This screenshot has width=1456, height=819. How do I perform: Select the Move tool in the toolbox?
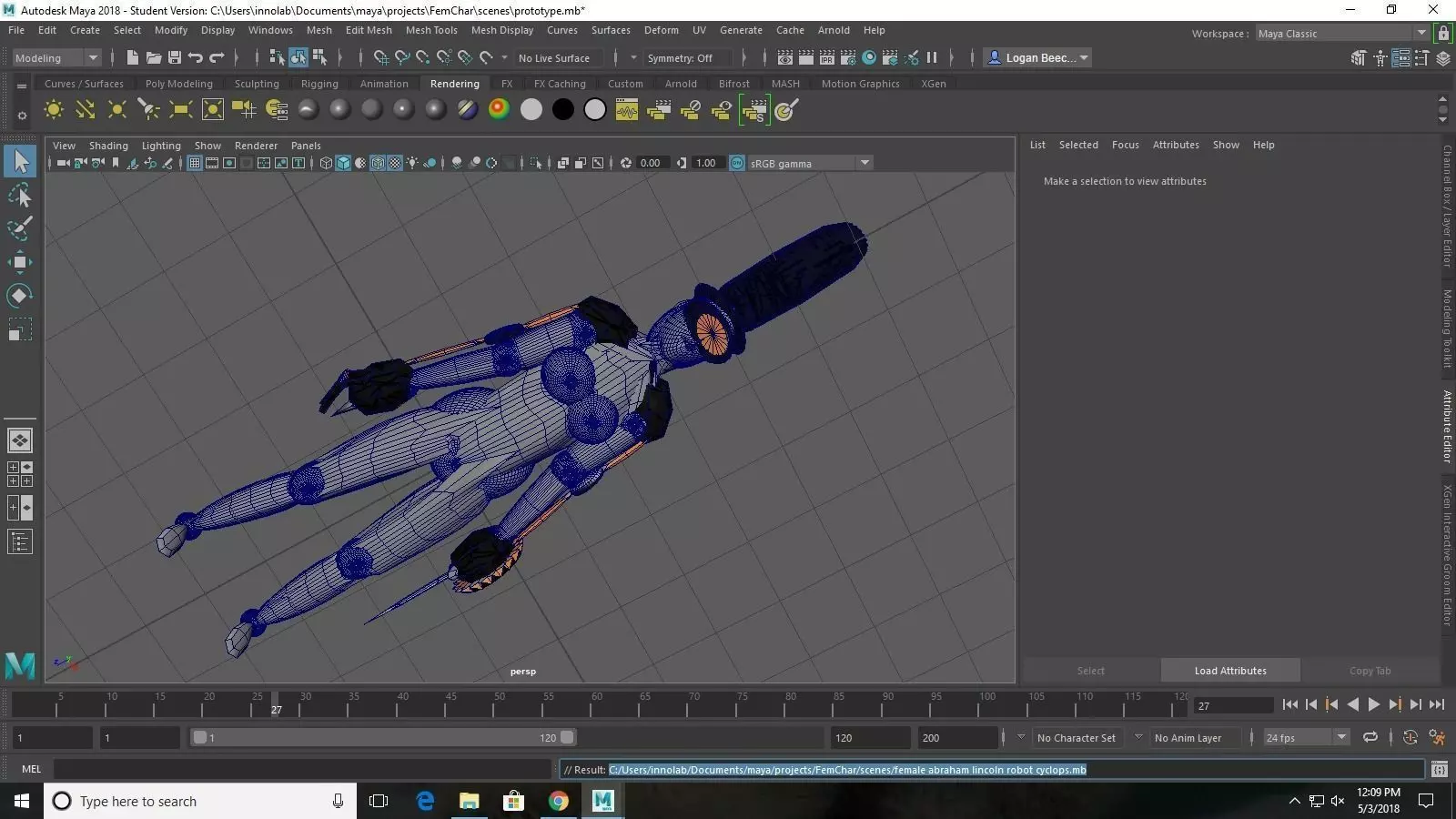(19, 262)
